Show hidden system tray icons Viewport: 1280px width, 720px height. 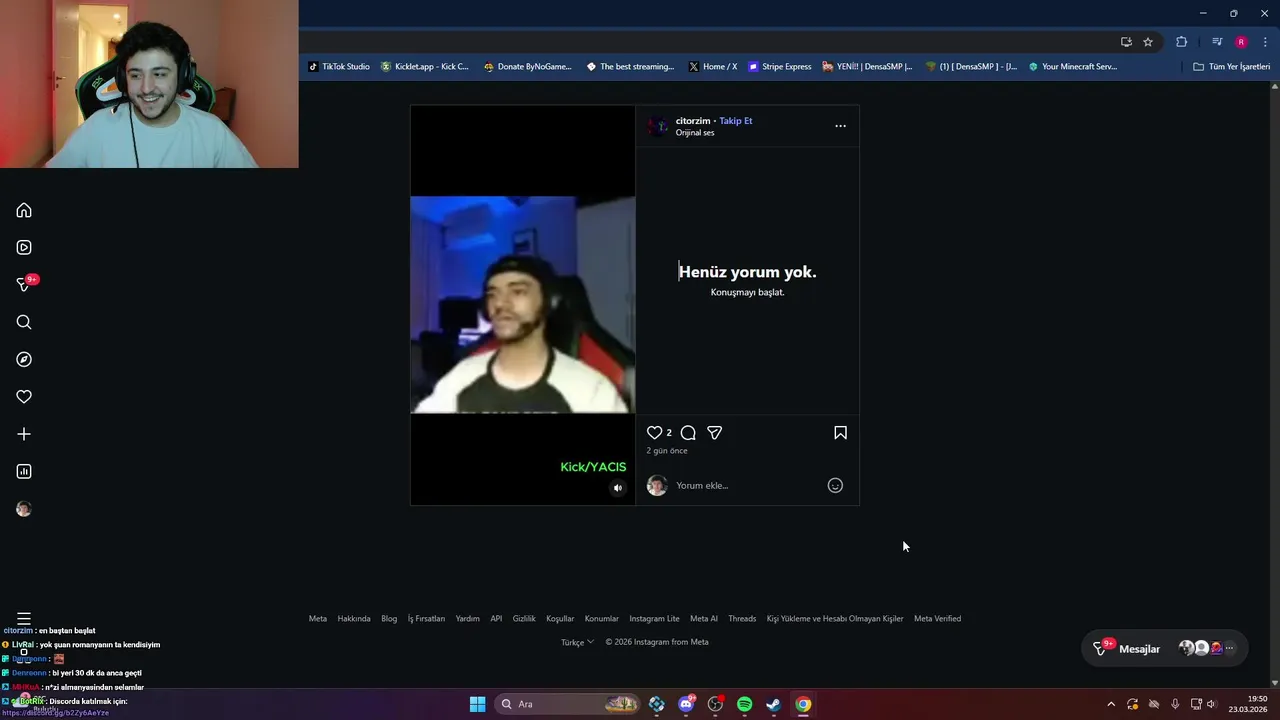pyautogui.click(x=1110, y=704)
